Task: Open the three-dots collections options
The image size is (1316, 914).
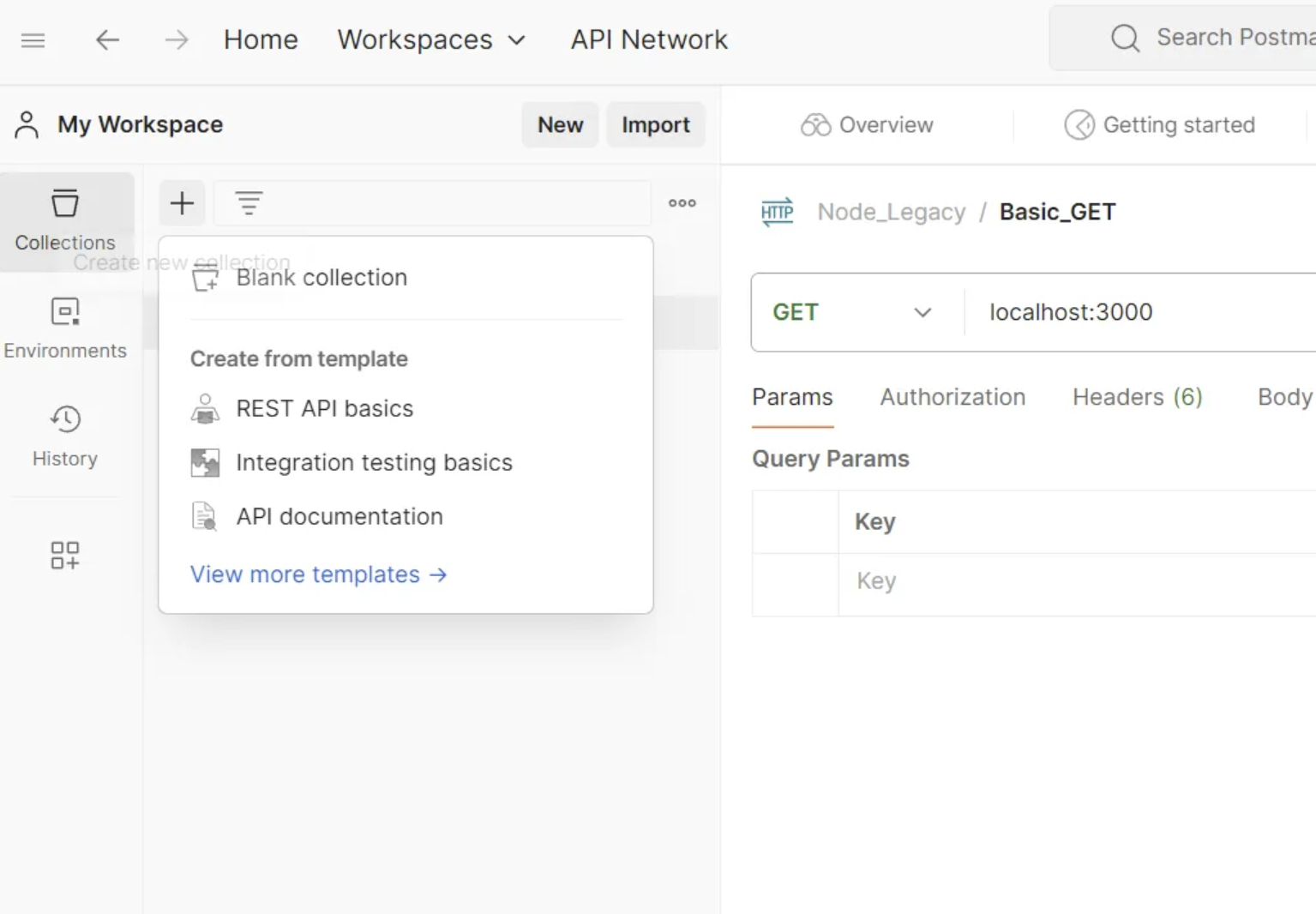Action: [x=682, y=203]
